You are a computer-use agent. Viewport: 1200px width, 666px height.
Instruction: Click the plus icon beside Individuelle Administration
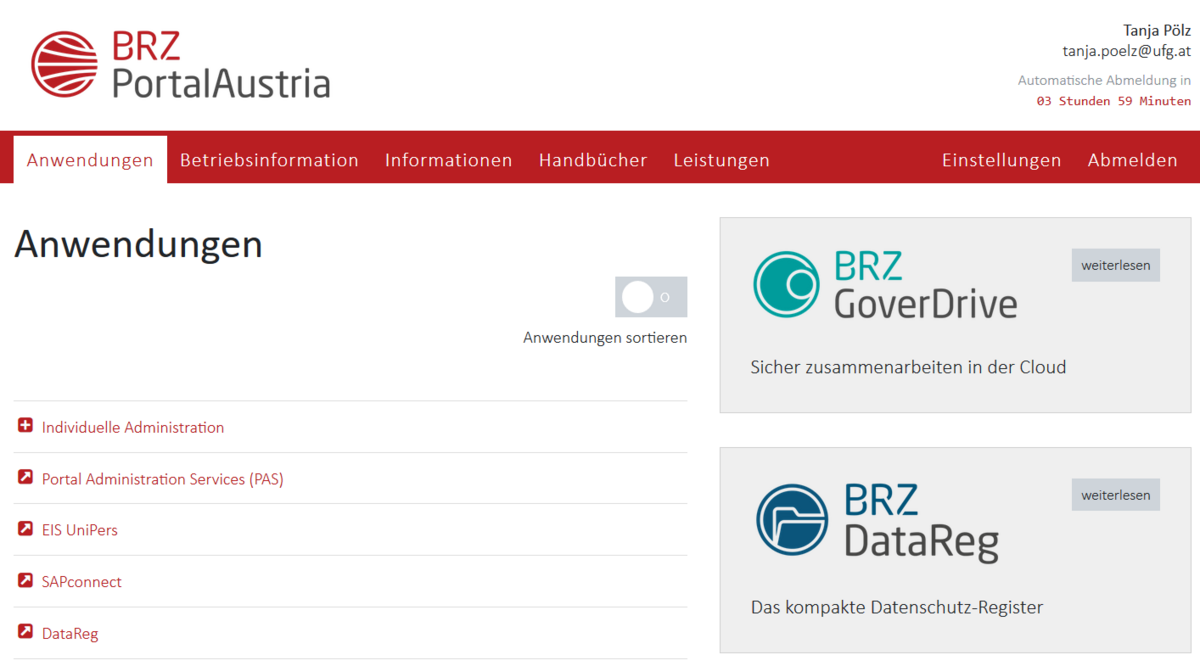[x=26, y=426]
